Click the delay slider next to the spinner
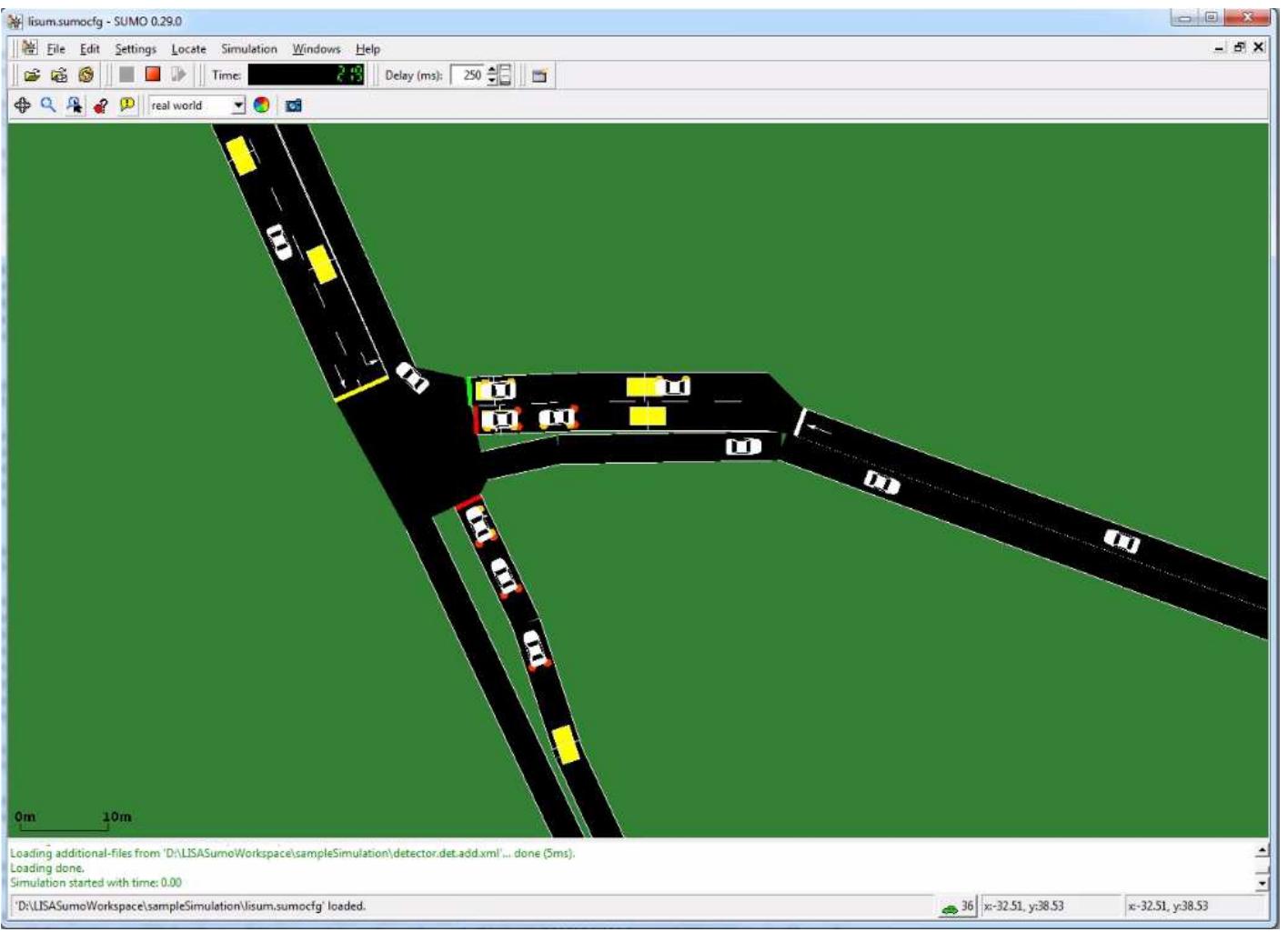Image resolution: width=1288 pixels, height=932 pixels. tap(505, 75)
